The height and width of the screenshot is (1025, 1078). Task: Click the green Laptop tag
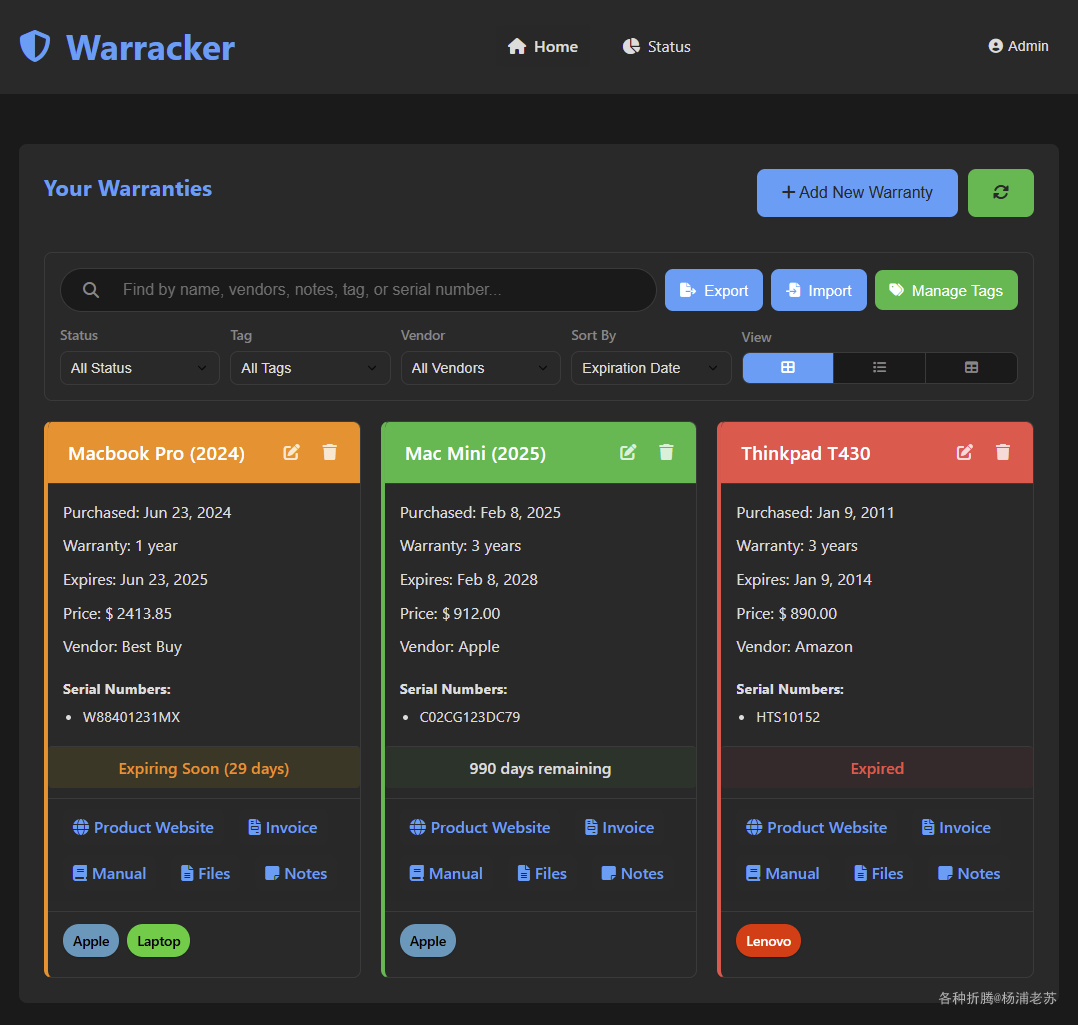tap(158, 941)
